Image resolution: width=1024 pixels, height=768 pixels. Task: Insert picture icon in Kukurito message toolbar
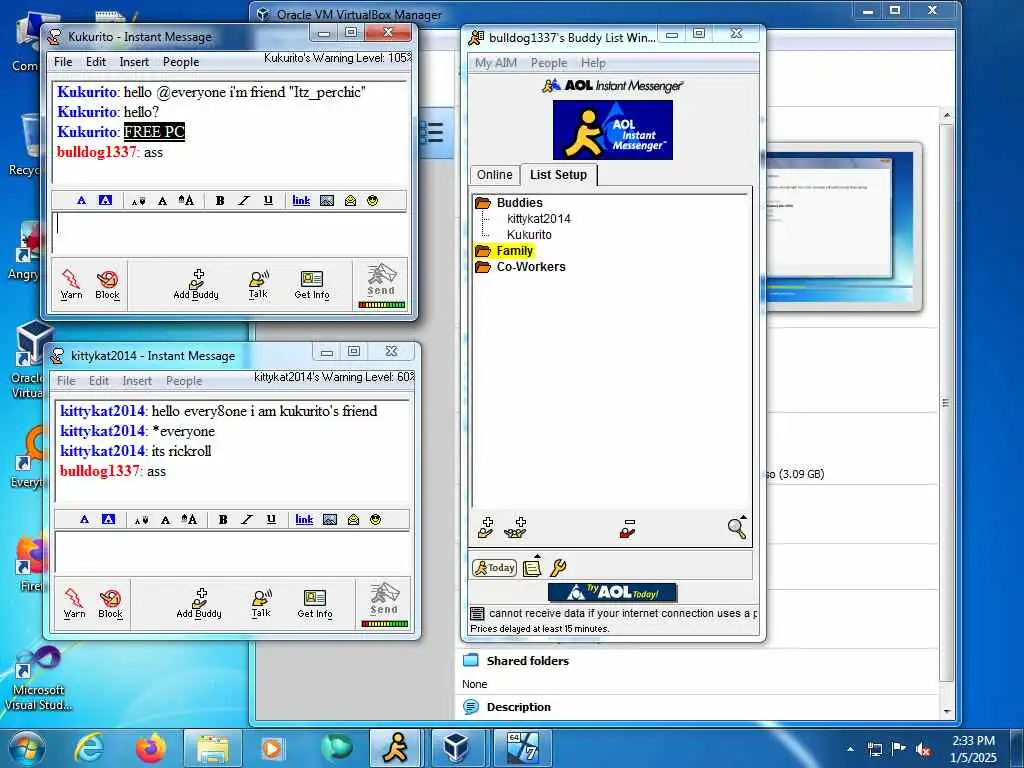(327, 200)
